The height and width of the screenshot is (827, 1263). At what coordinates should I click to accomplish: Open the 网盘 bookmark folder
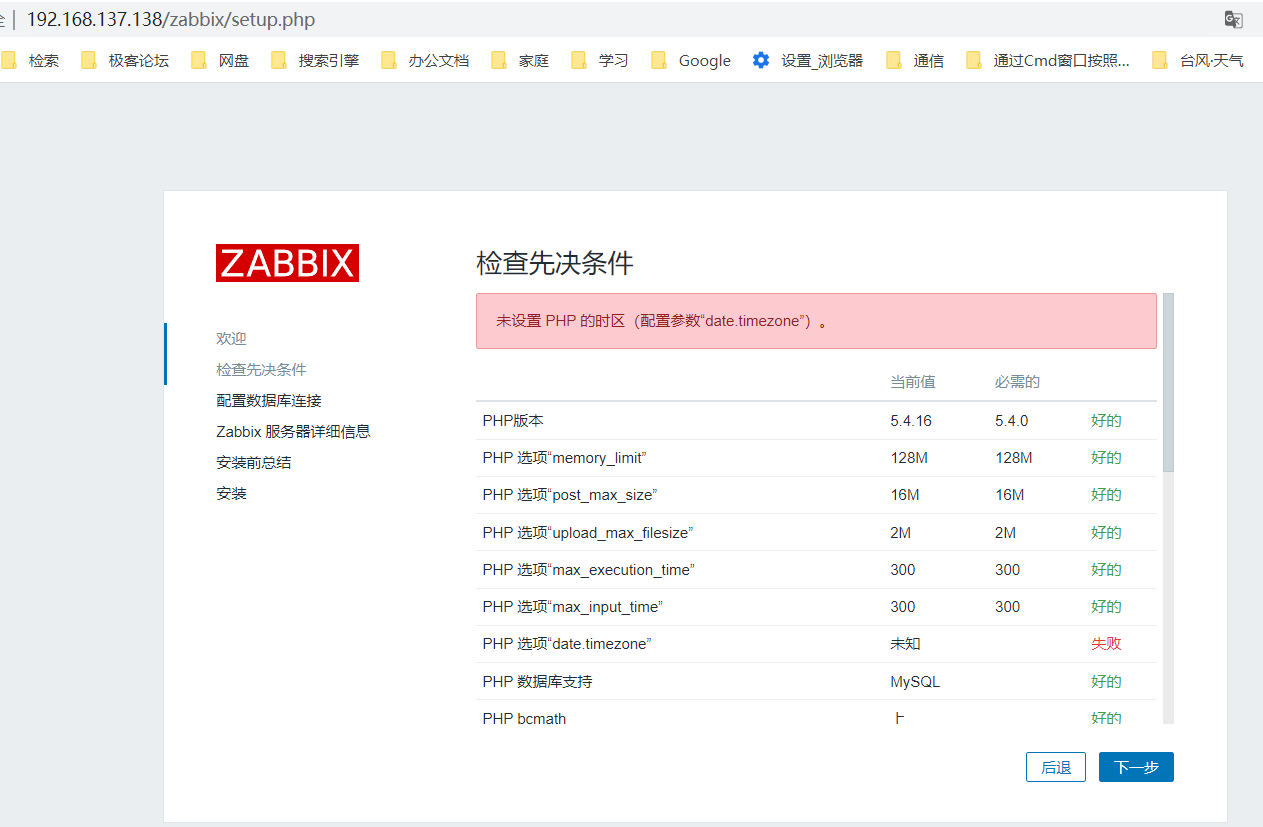(x=220, y=60)
